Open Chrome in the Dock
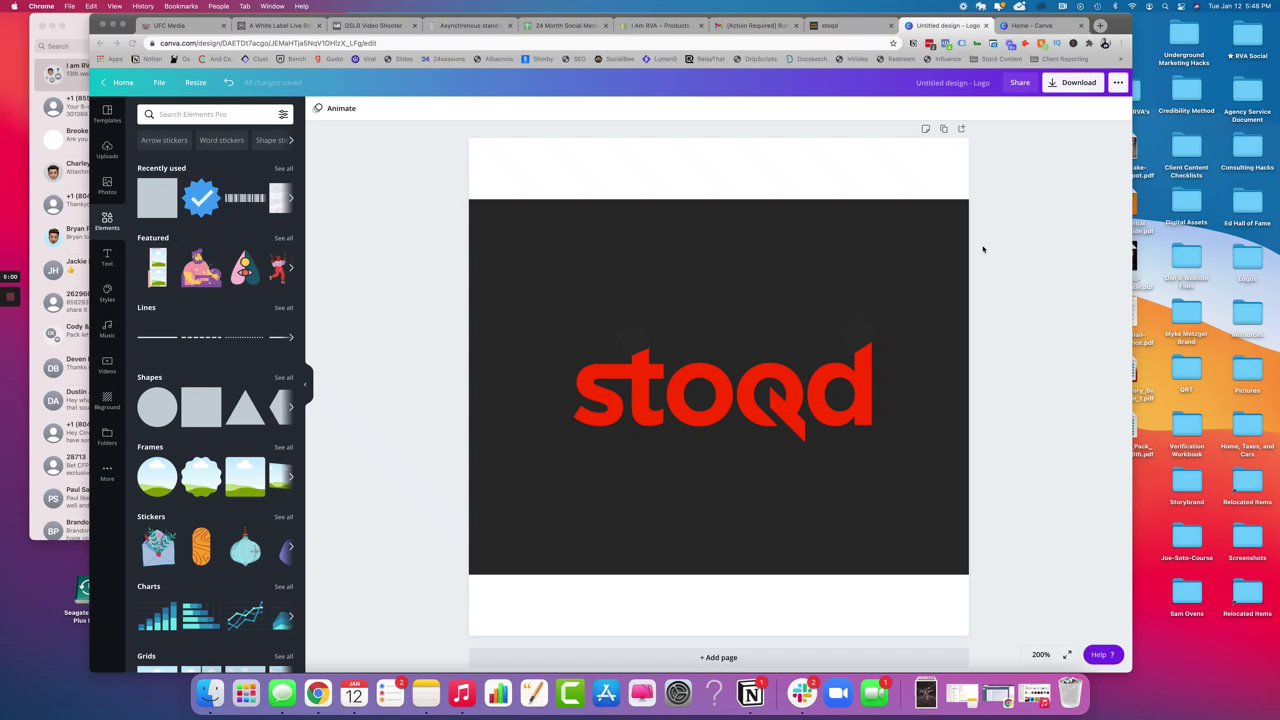1280x720 pixels. pos(318,693)
